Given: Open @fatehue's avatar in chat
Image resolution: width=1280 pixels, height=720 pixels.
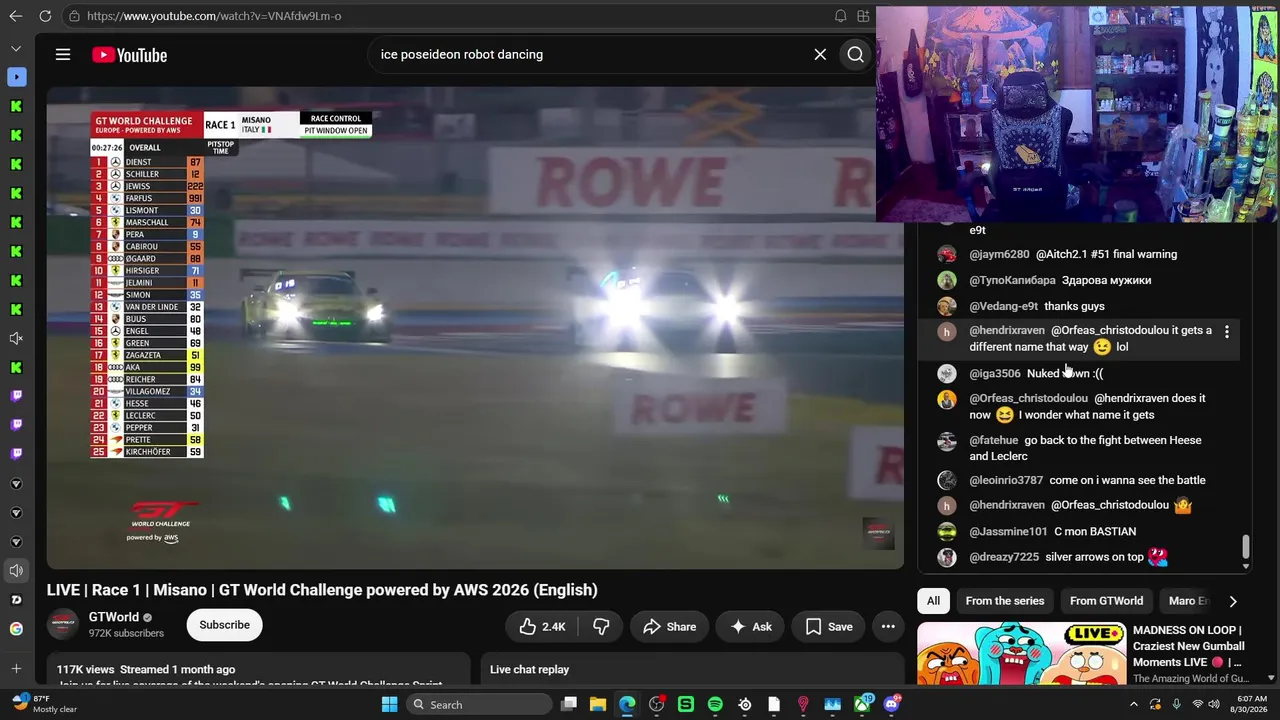Looking at the screenshot, I should [947, 441].
